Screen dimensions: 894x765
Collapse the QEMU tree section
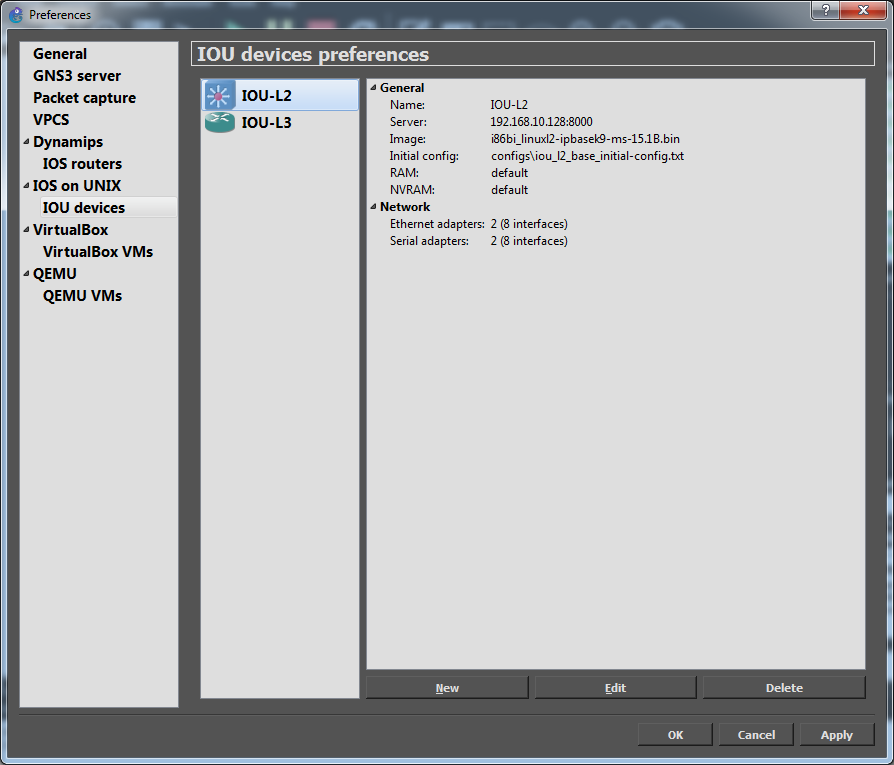(26, 273)
